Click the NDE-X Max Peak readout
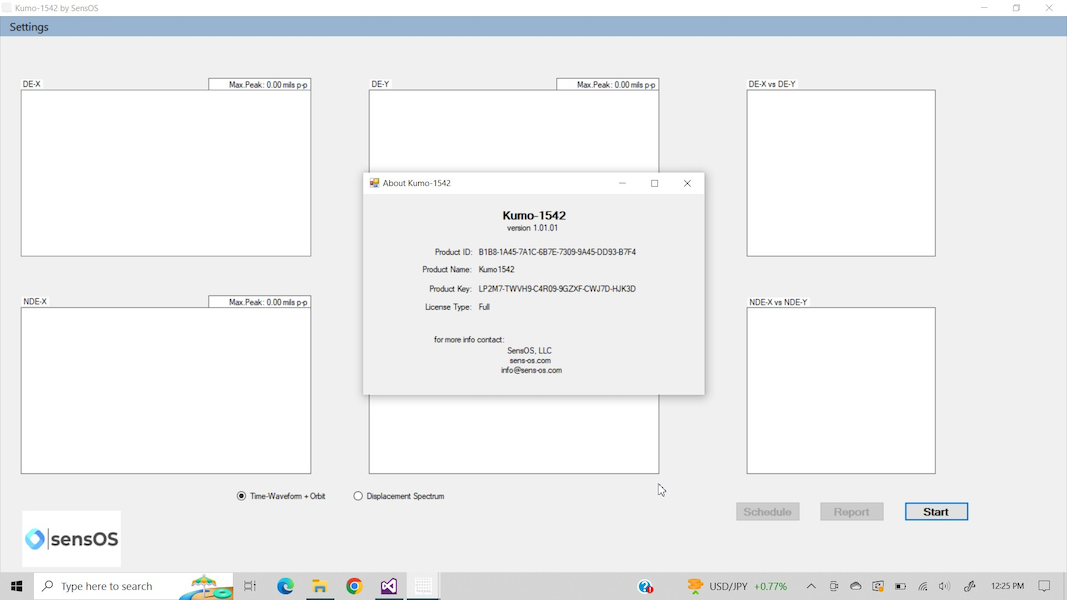Screen dimensions: 1067x600 [259, 302]
